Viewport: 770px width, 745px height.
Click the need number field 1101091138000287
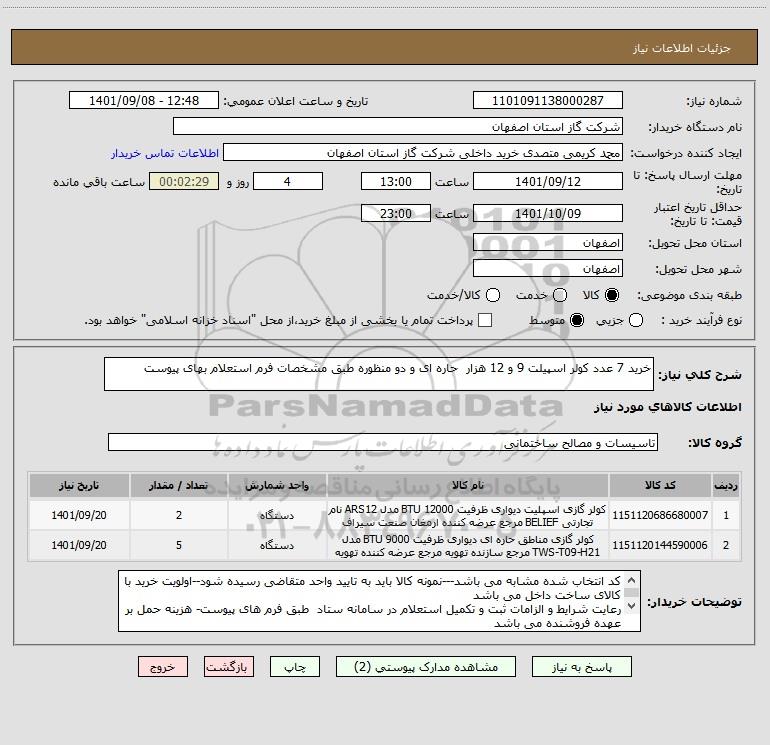548,101
